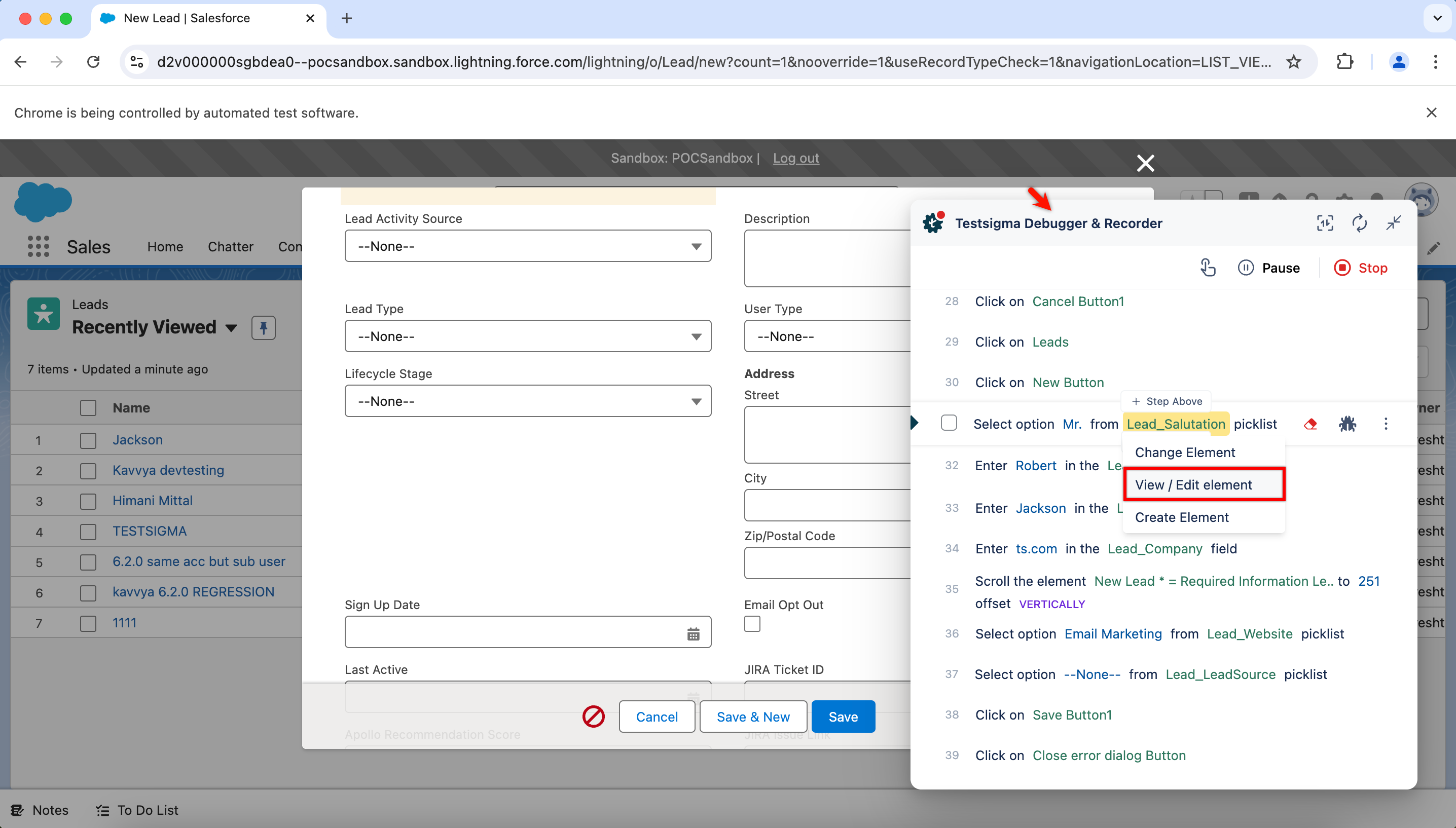
Task: Expand the Lifecycle Stage picklist
Action: [527, 401]
